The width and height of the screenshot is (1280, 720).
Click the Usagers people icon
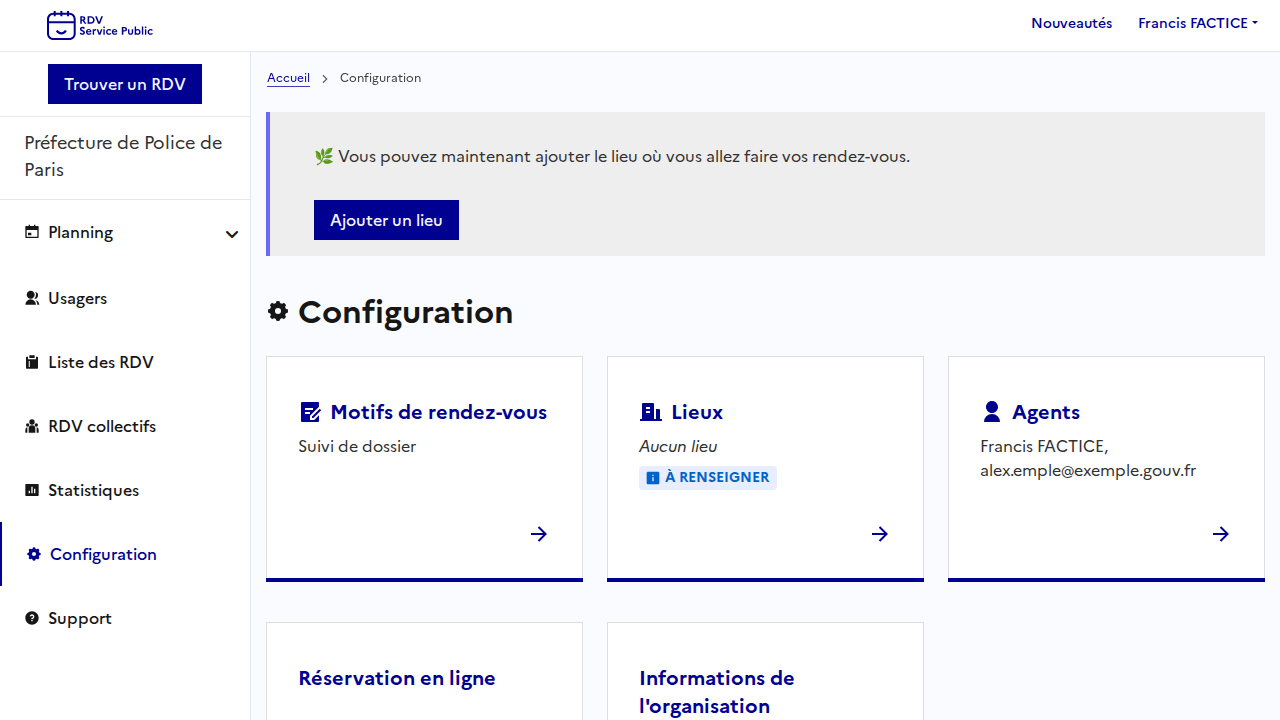[32, 298]
